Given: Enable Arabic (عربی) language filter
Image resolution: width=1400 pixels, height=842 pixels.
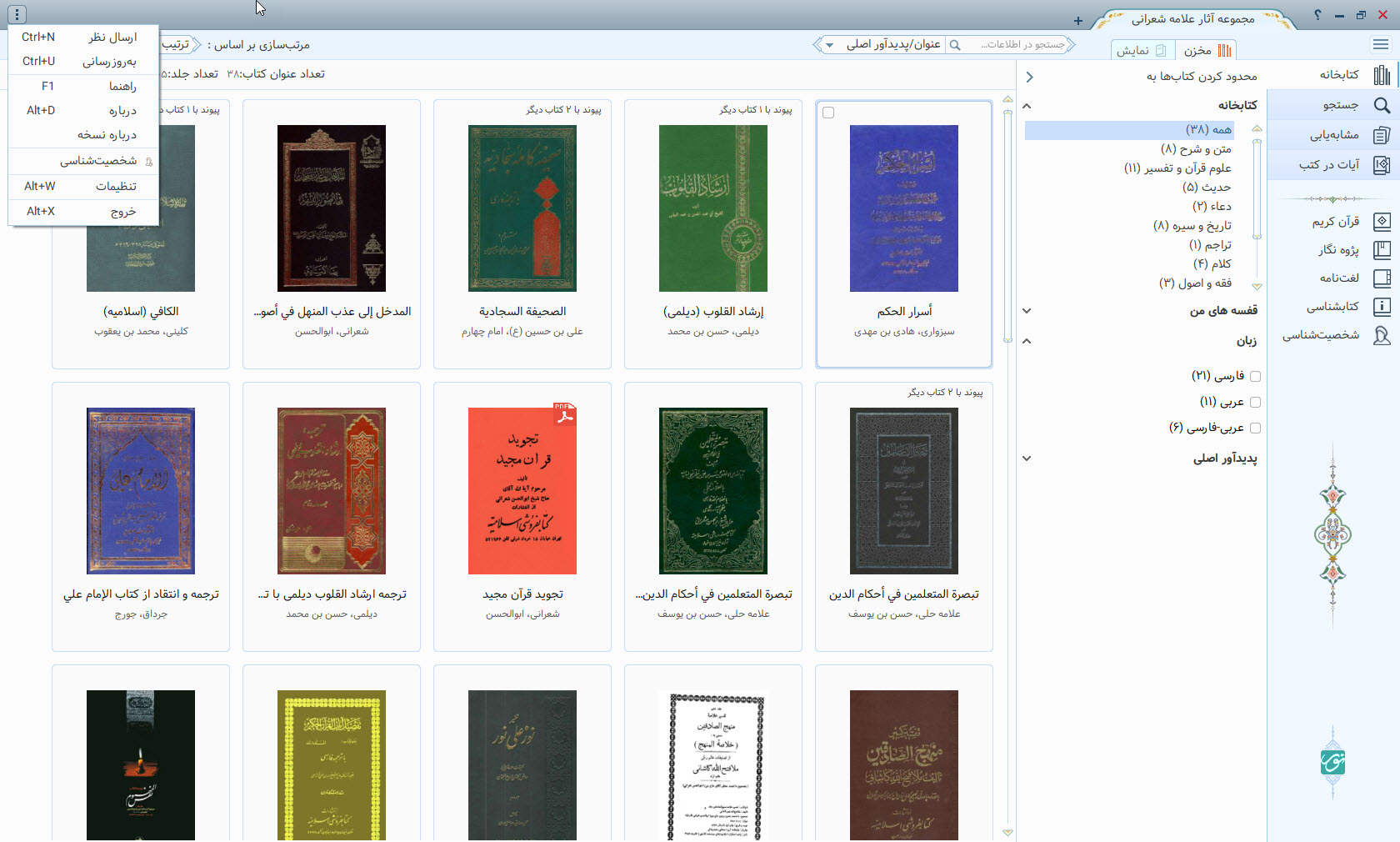Looking at the screenshot, I should click(1256, 402).
